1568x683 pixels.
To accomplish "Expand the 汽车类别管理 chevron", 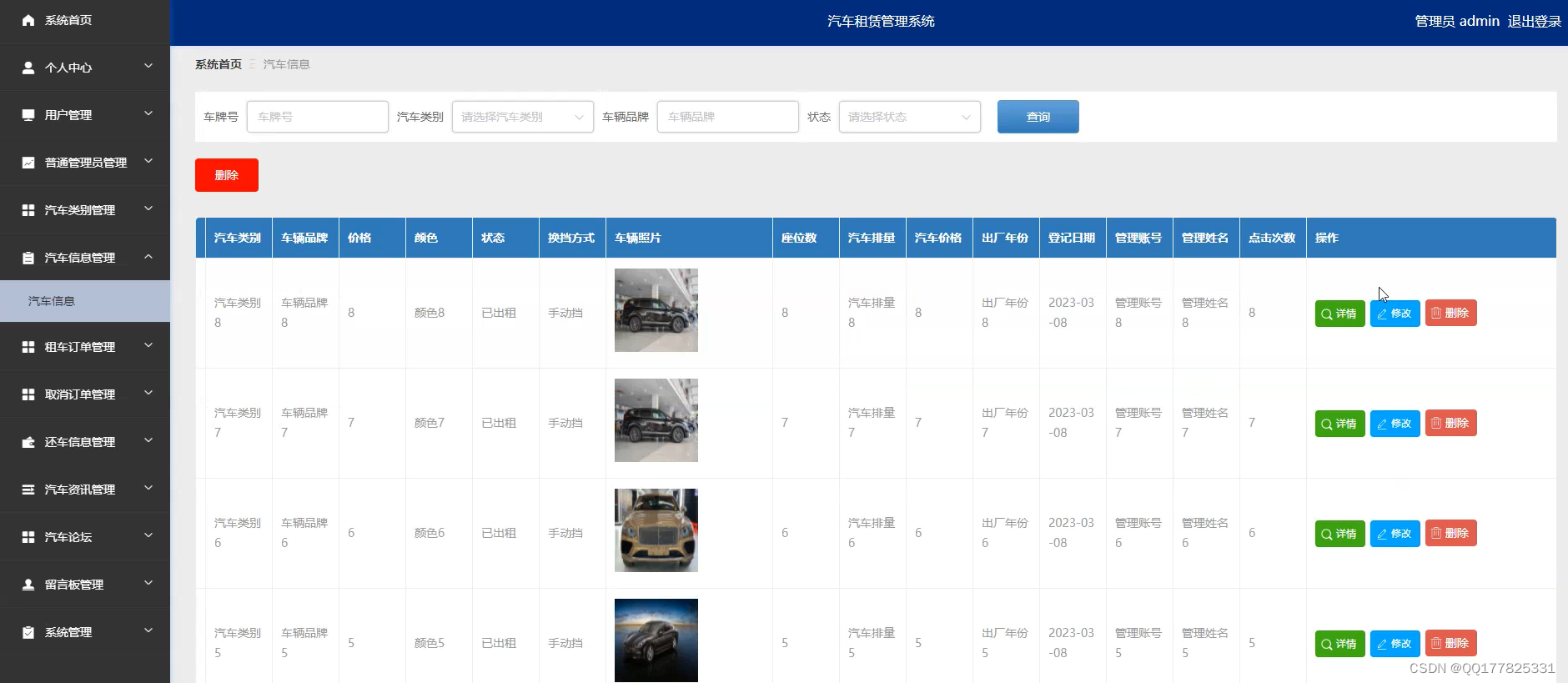I will [x=148, y=208].
